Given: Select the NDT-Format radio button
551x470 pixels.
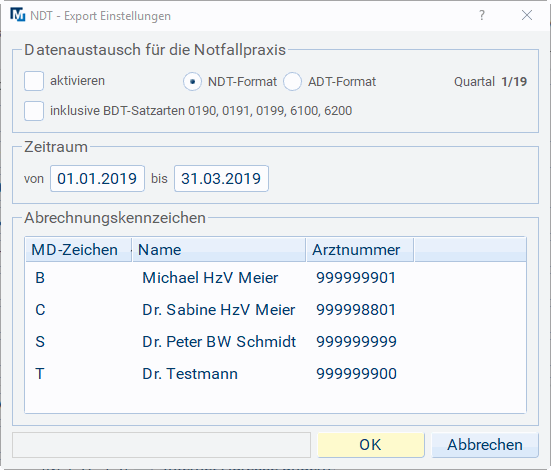Looking at the screenshot, I should [192, 82].
